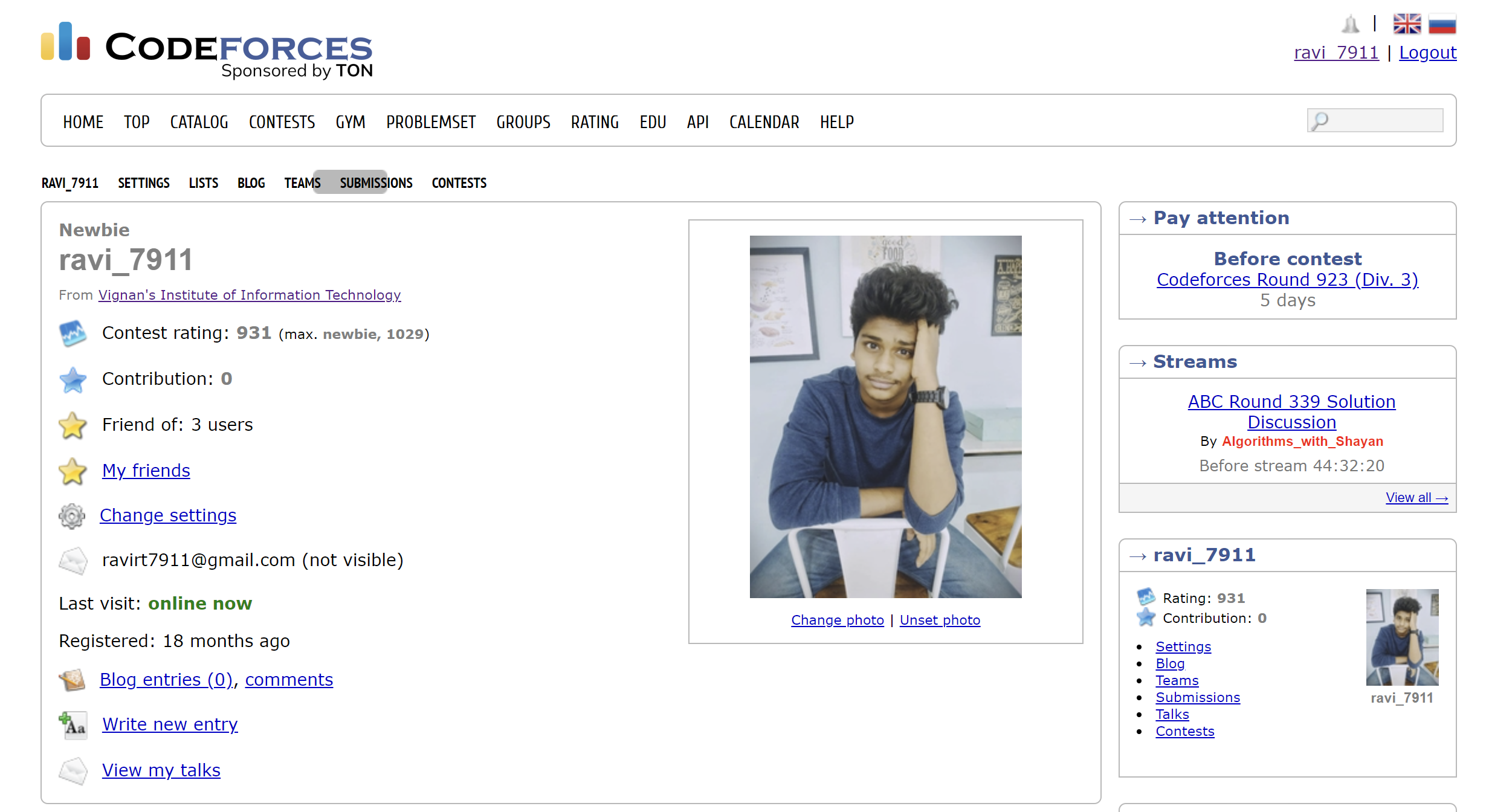The image size is (1489, 812).
Task: Click the Write new entry link
Action: click(170, 724)
